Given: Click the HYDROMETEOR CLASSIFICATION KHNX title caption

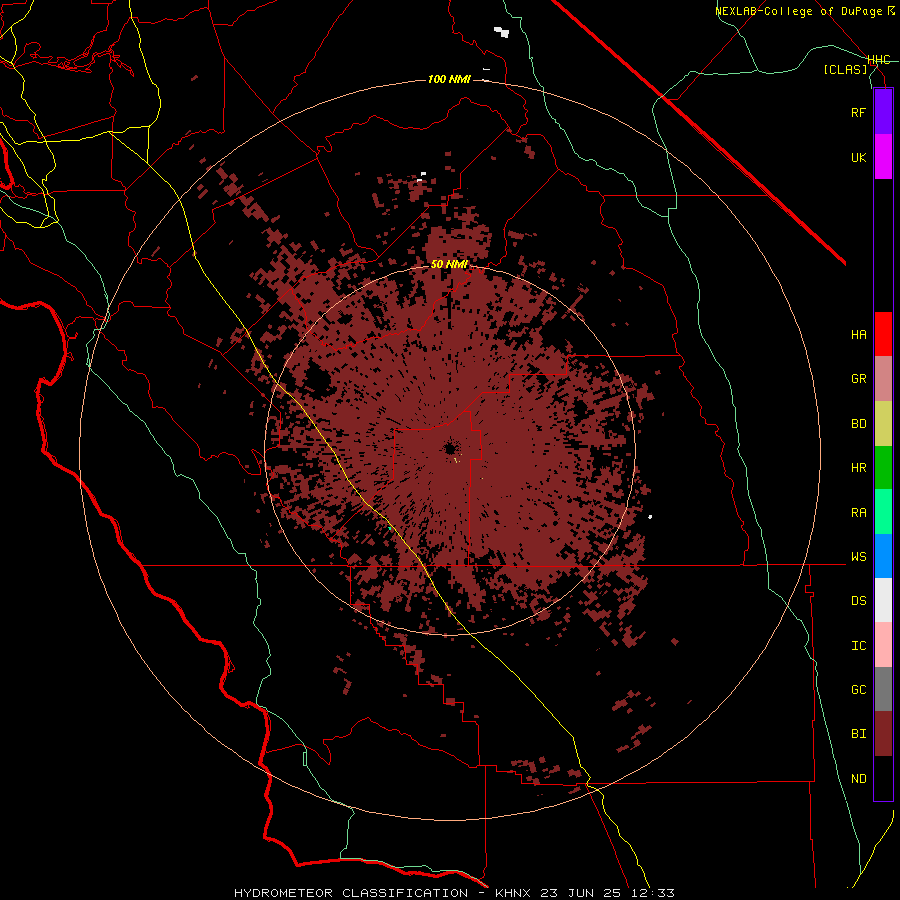Looking at the screenshot, I should (454, 893).
